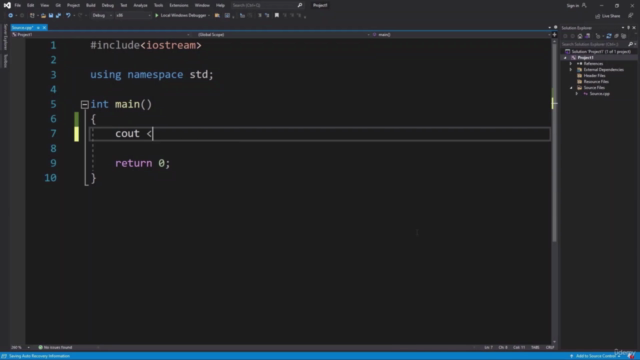The width and height of the screenshot is (640, 360).
Task: Click Sign in link
Action: (x=573, y=5)
